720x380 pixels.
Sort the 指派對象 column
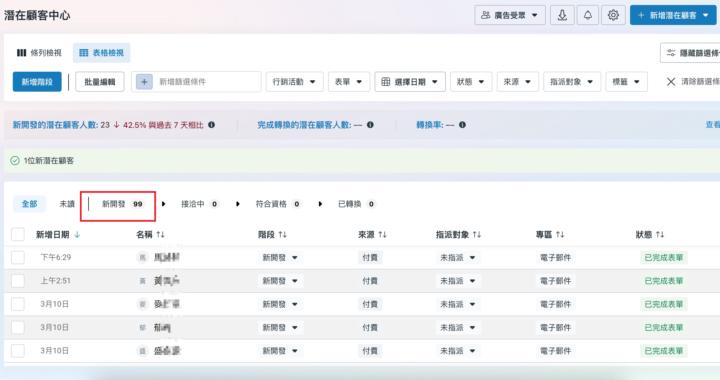click(477, 235)
